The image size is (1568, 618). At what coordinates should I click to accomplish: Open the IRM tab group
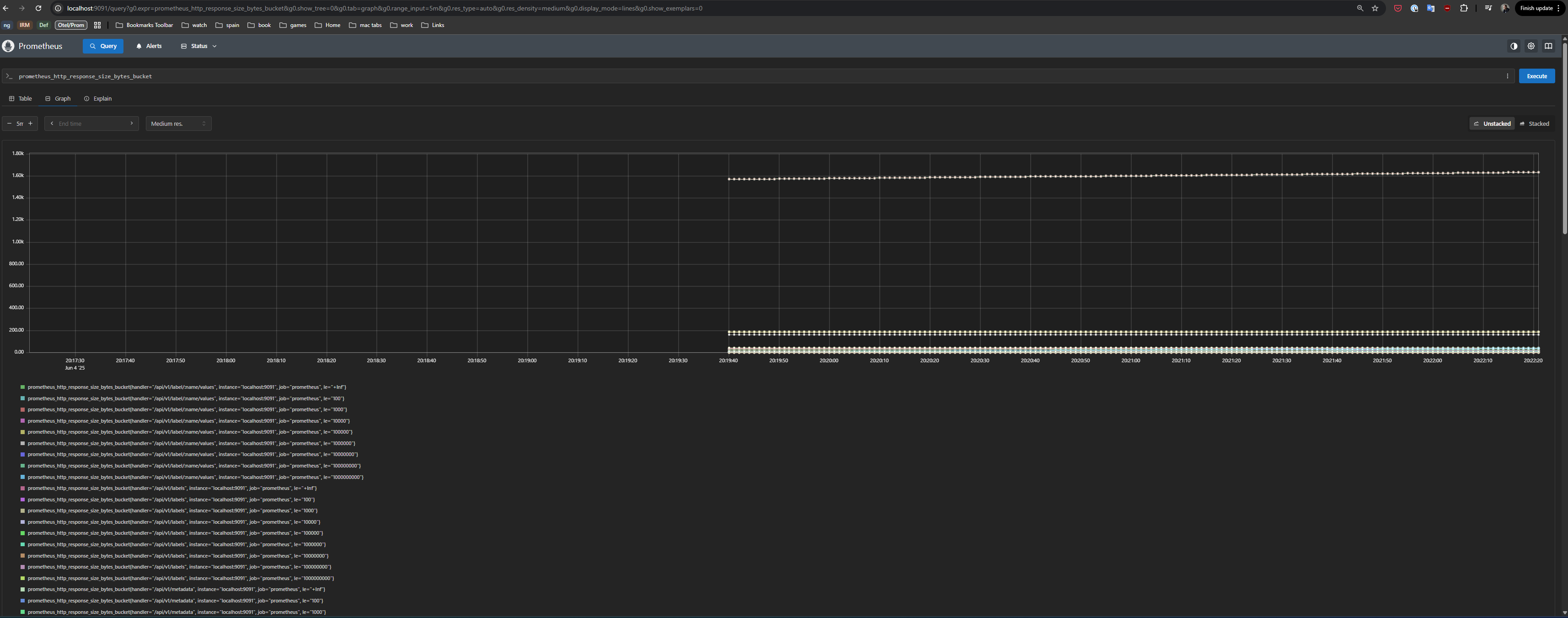pyautogui.click(x=24, y=25)
